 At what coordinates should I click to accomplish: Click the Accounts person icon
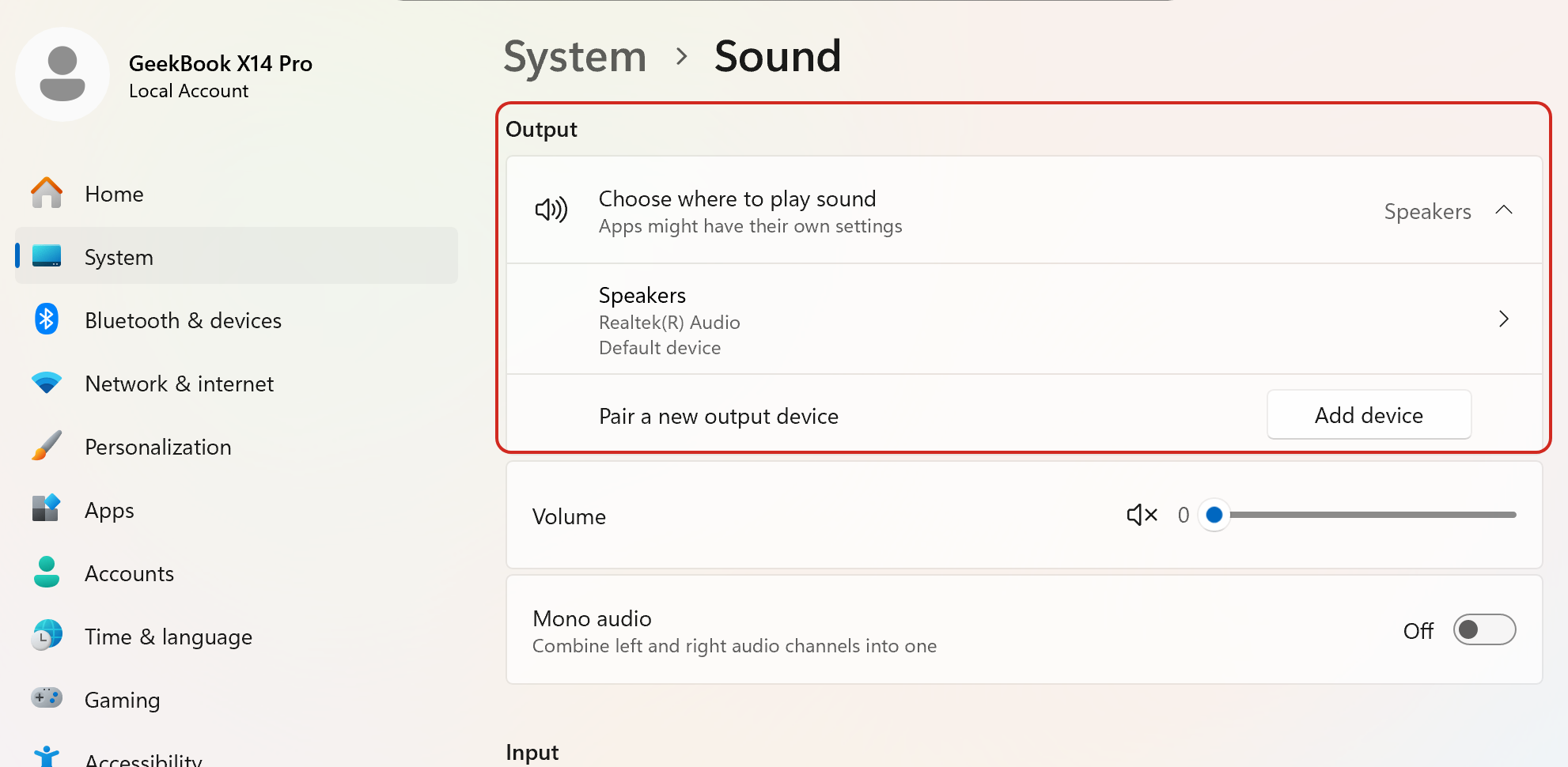pyautogui.click(x=47, y=572)
